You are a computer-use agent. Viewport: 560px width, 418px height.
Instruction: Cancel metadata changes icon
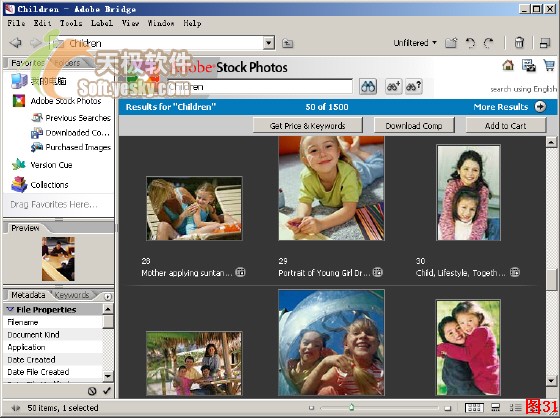[92, 391]
